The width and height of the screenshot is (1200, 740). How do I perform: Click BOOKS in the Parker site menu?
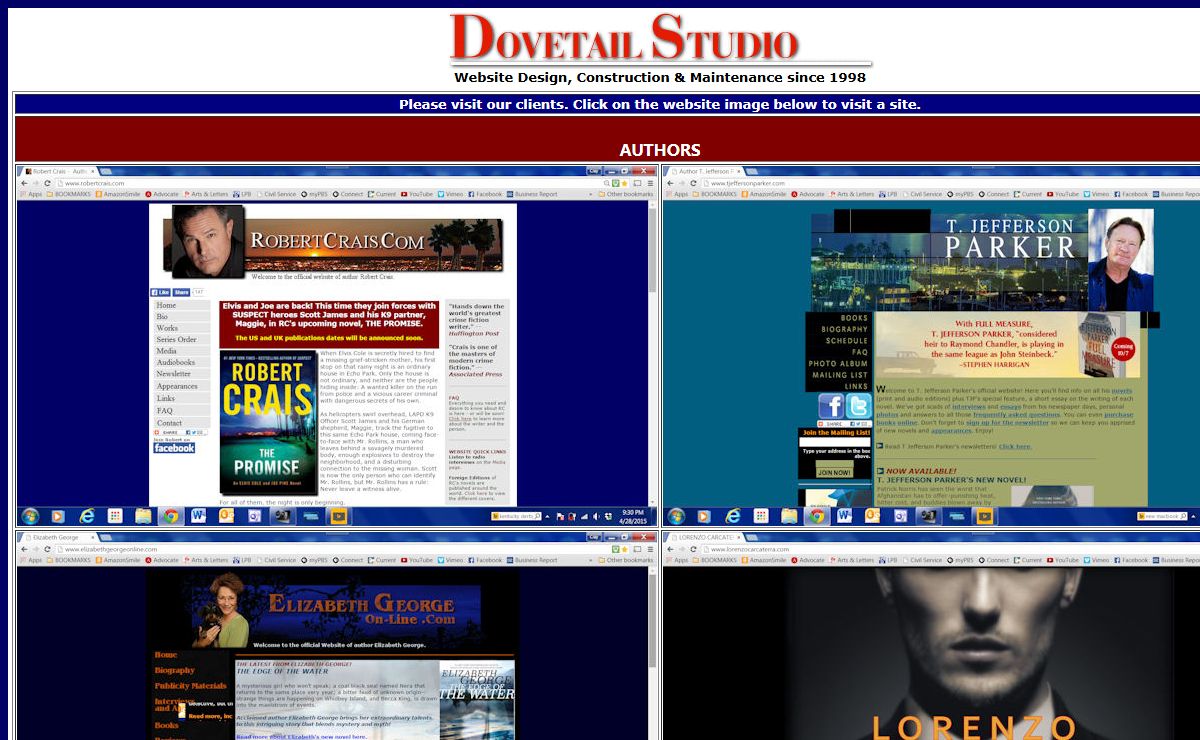[854, 318]
